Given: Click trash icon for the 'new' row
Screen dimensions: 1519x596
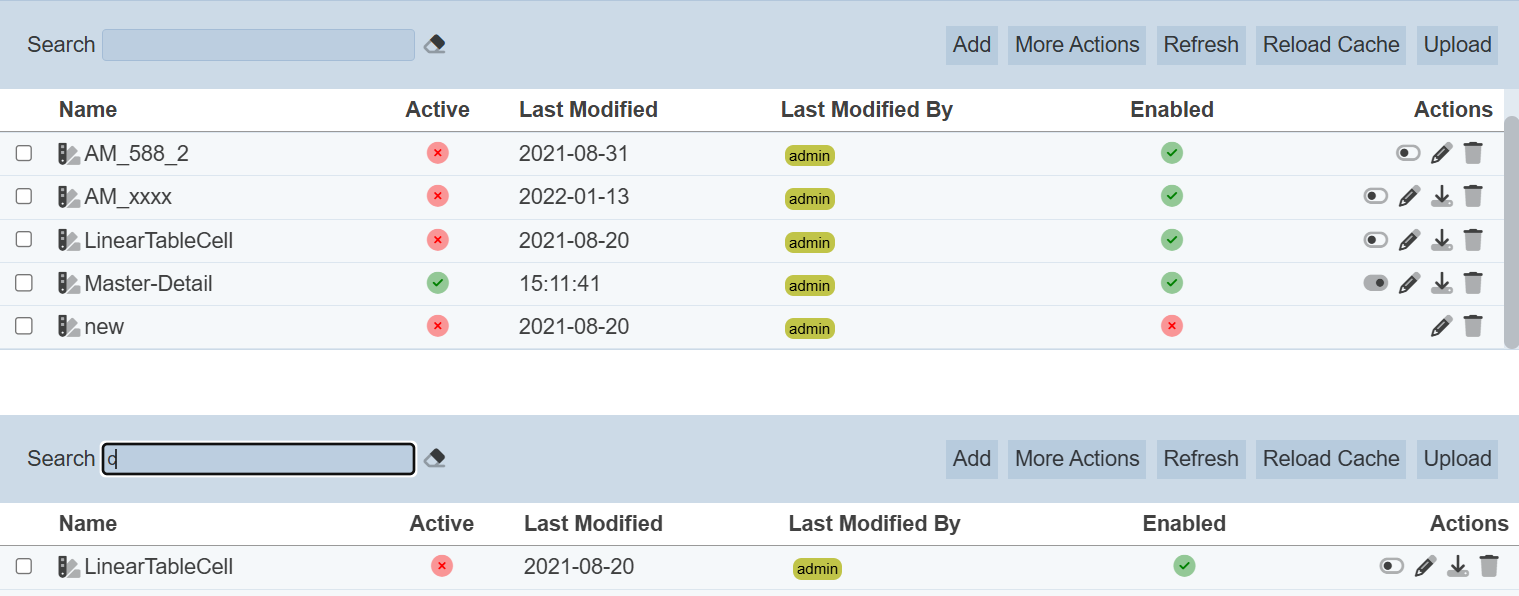Looking at the screenshot, I should 1473,326.
